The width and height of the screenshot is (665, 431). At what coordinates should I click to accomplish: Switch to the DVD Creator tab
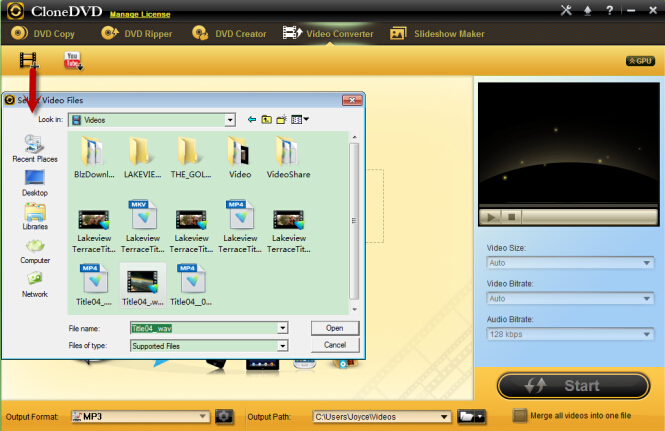(x=229, y=34)
